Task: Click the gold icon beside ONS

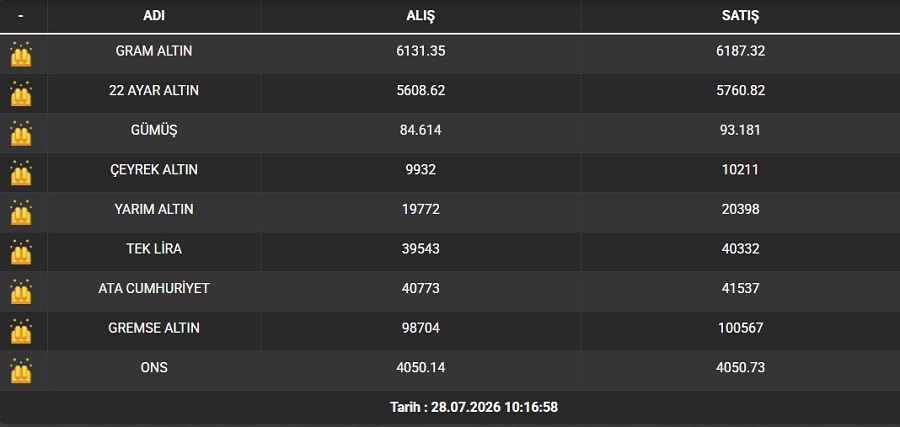Action: tap(21, 371)
